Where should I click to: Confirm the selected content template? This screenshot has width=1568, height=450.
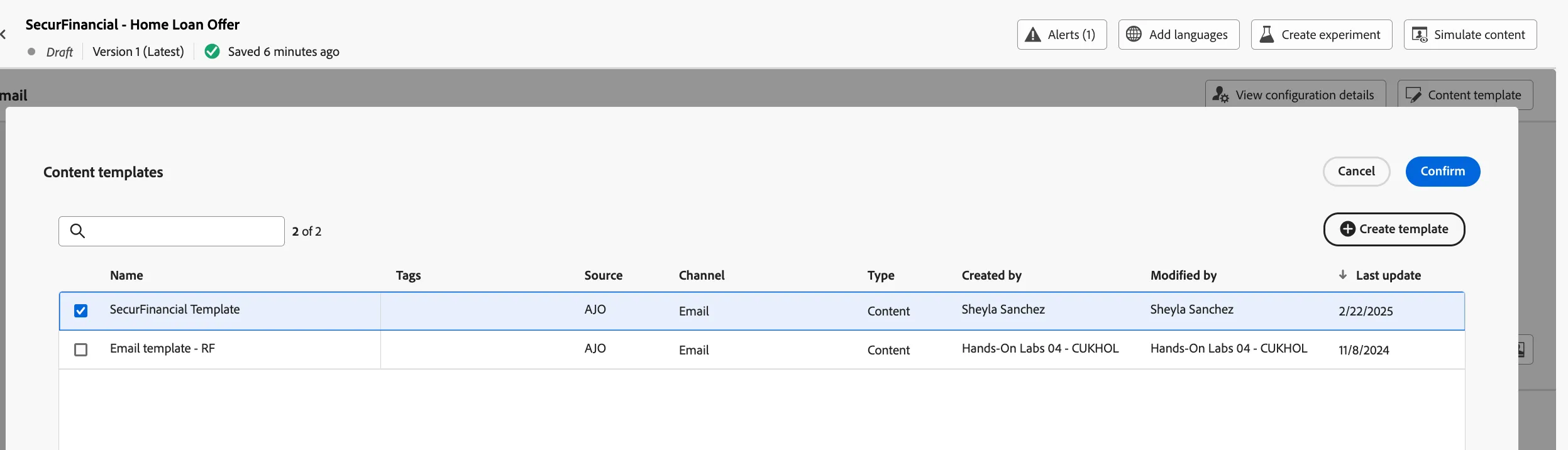coord(1443,172)
